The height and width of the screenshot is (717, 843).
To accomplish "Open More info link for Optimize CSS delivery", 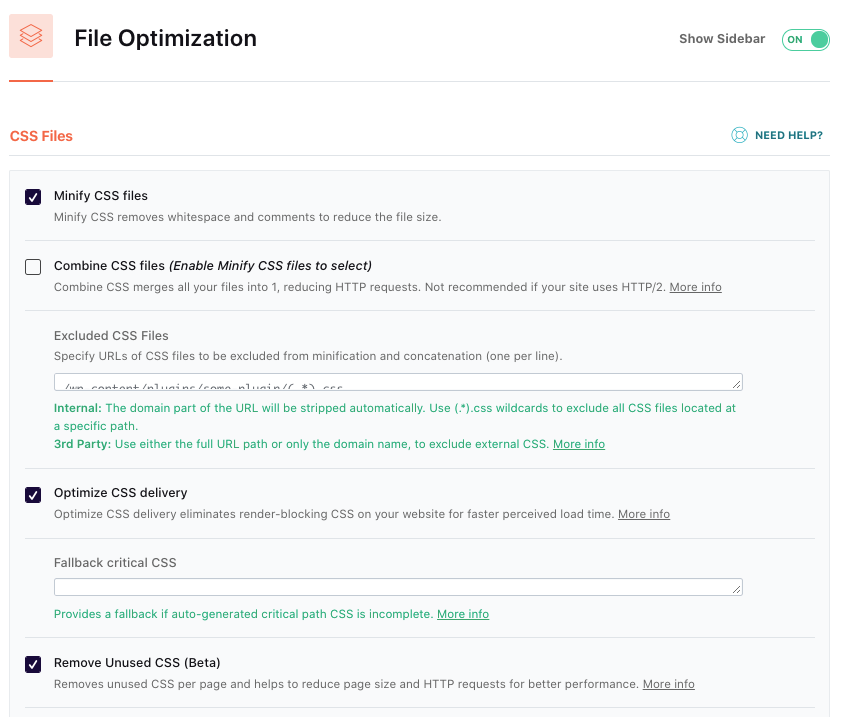I will point(644,514).
